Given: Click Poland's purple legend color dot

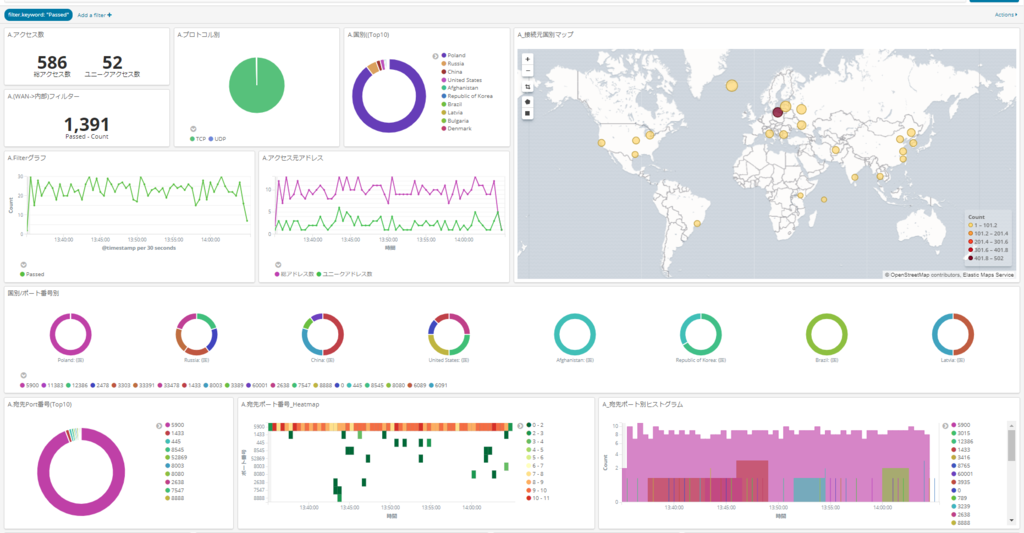Looking at the screenshot, I should point(444,56).
